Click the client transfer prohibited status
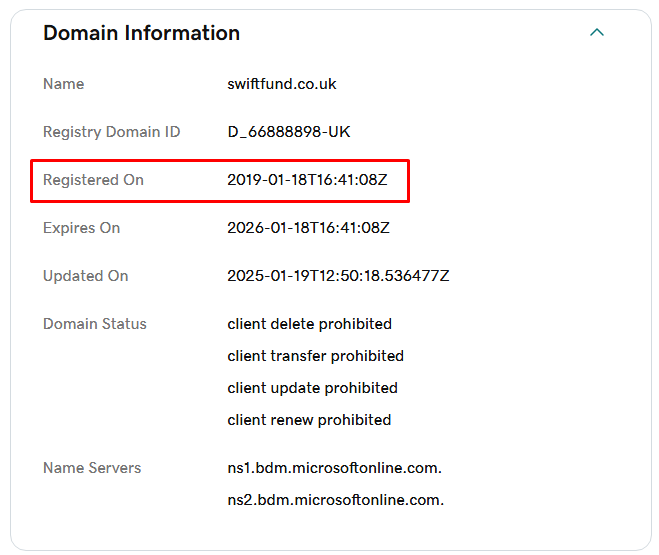The width and height of the screenshot is (659, 555). click(315, 356)
